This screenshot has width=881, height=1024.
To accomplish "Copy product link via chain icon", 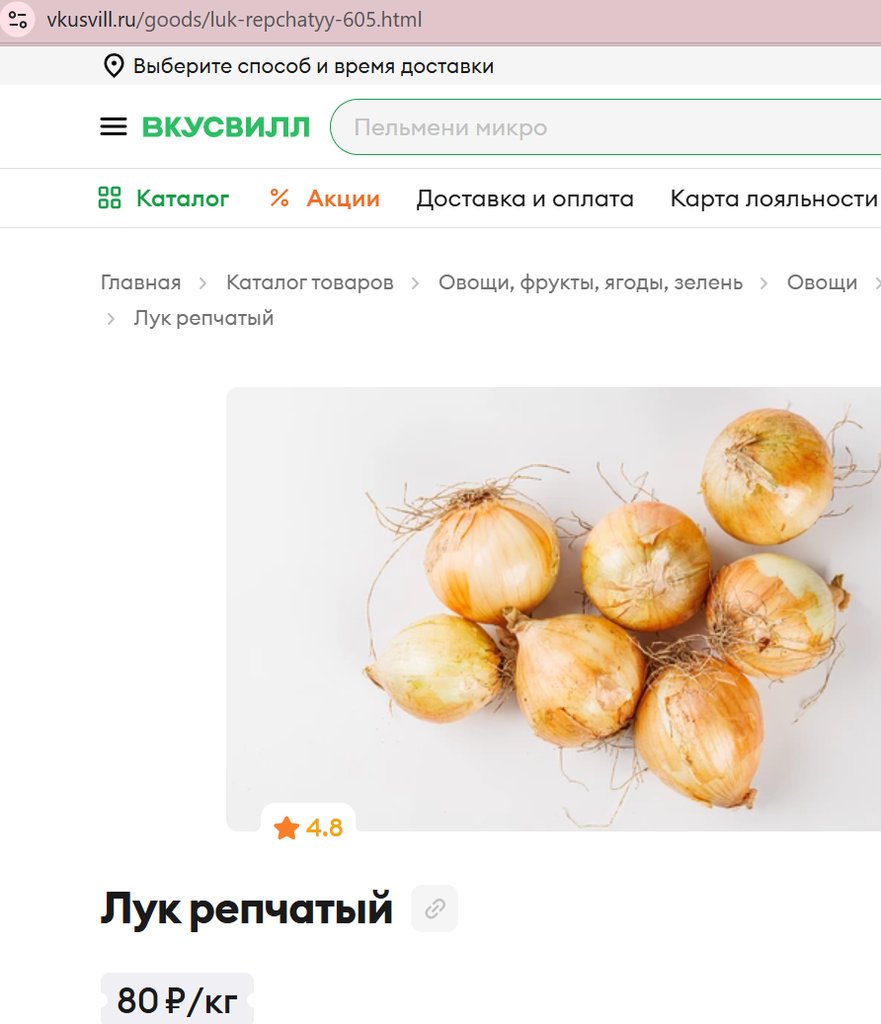I will [435, 908].
